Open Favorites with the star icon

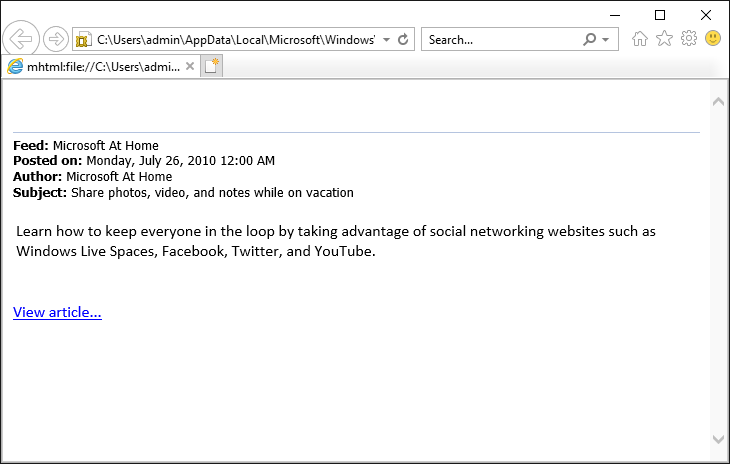point(664,39)
